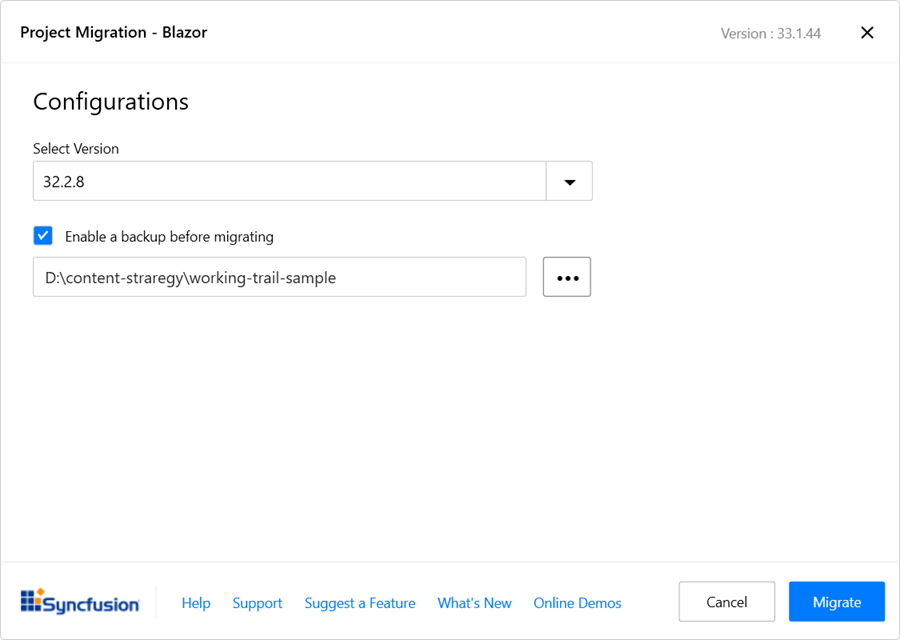The image size is (900, 640).
Task: Disable the backup before migrating checkbox
Action: 43,235
